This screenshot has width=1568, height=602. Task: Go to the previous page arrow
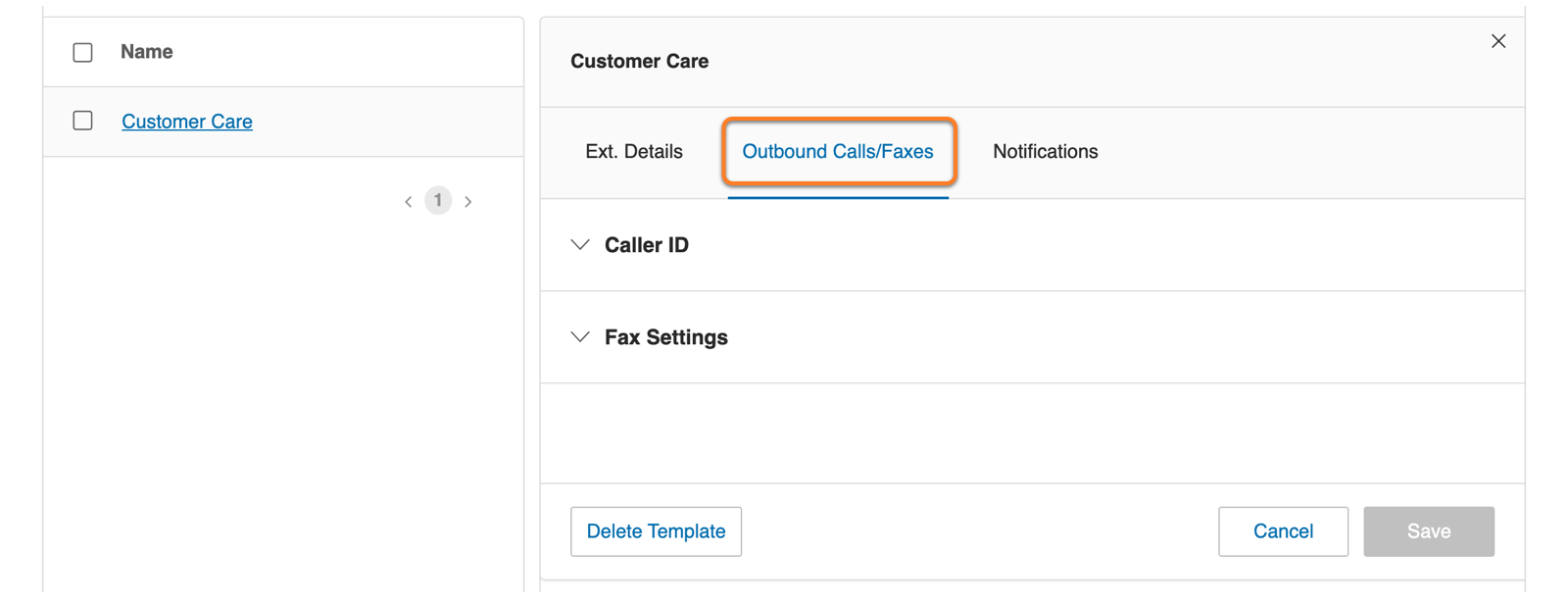pos(409,202)
